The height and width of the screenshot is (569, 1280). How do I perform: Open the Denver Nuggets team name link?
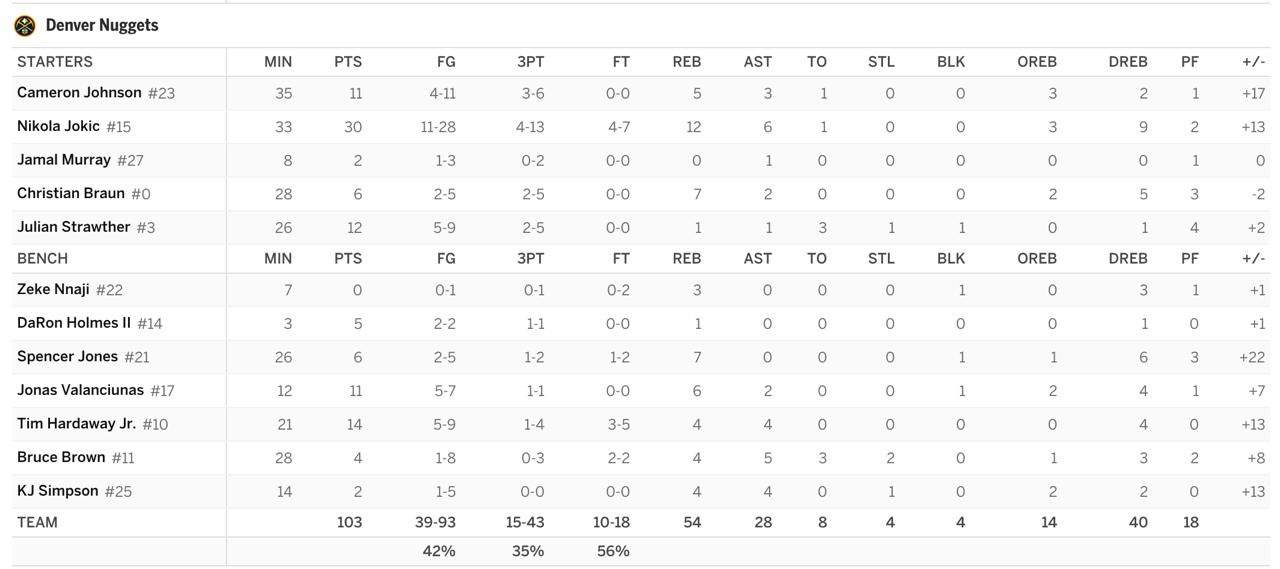click(x=102, y=26)
